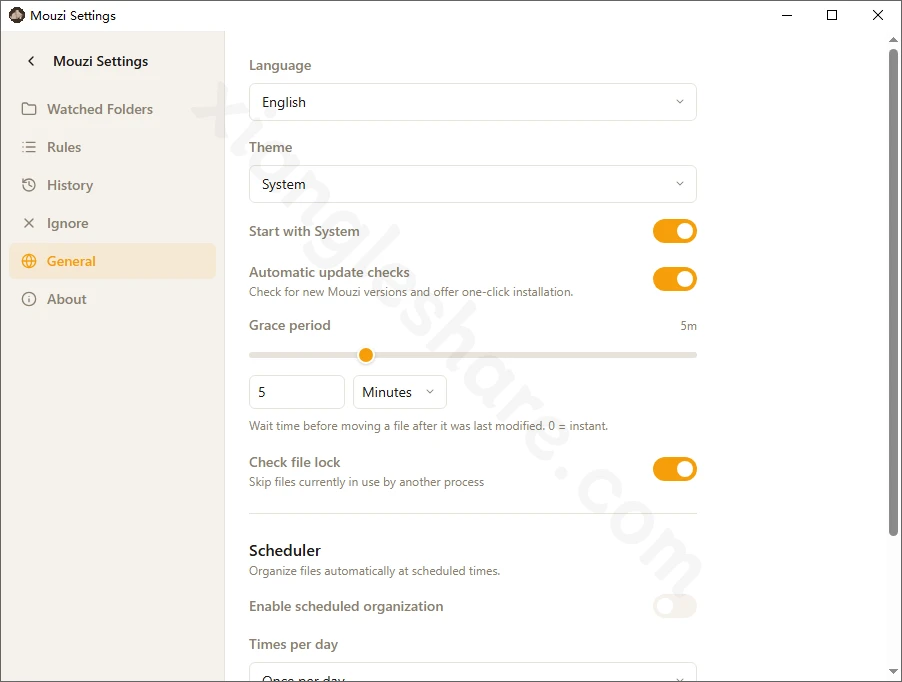Click the About info icon
Screen dimensions: 902x682
coord(29,299)
